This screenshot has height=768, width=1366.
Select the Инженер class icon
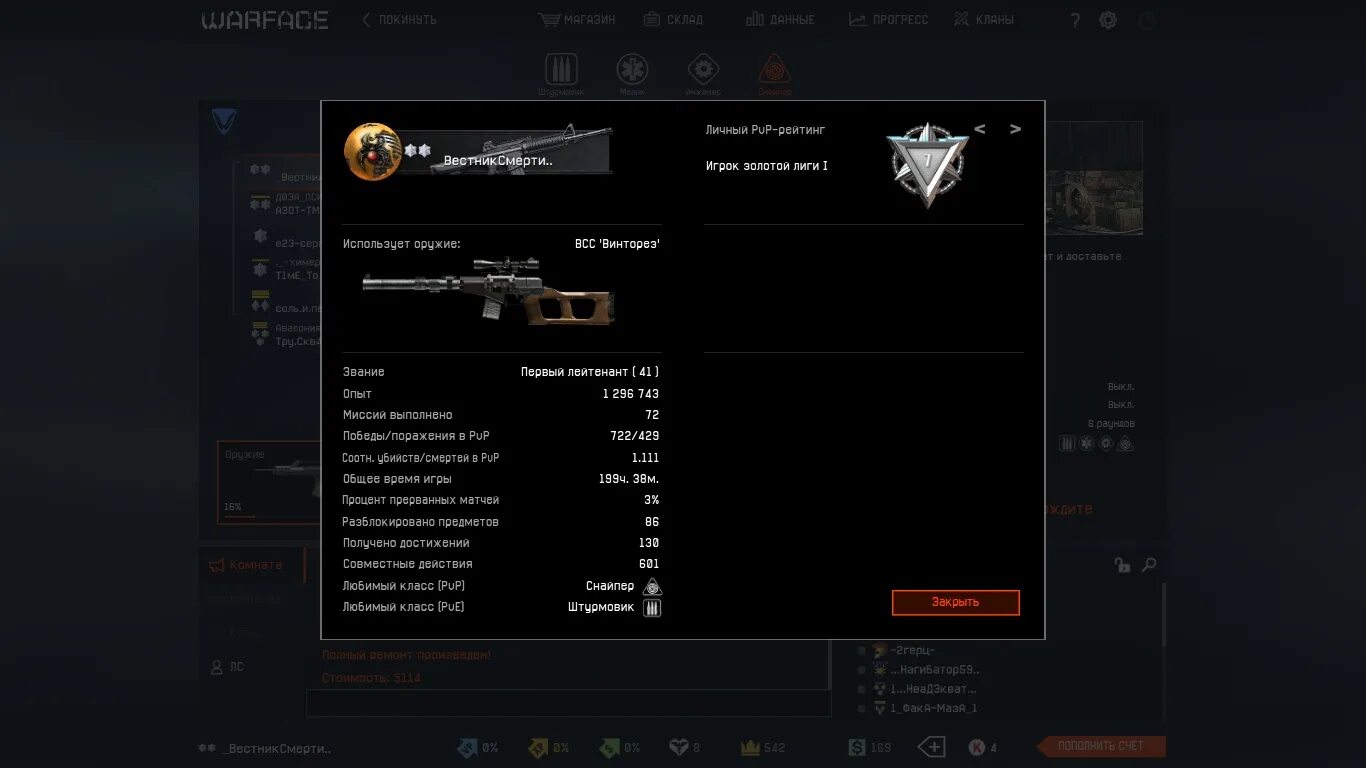[x=703, y=70]
